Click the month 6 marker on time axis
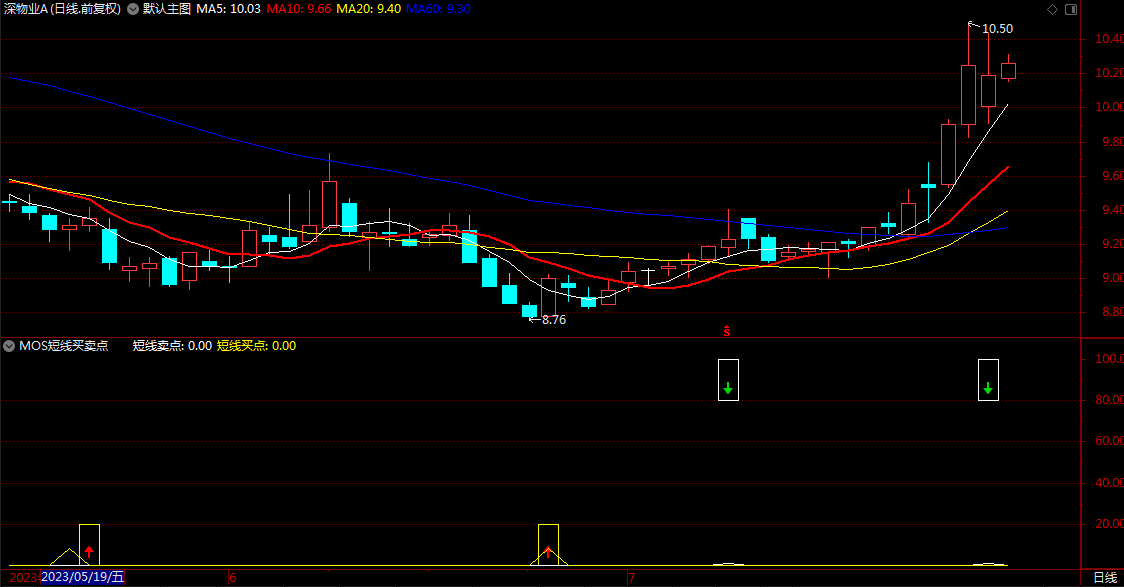Viewport: 1124px width, 587px height. tap(233, 577)
